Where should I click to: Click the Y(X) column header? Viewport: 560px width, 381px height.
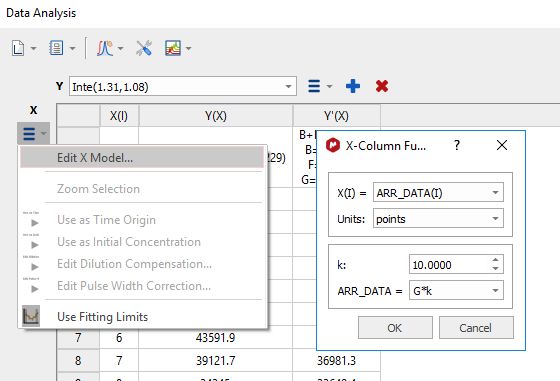[215, 116]
